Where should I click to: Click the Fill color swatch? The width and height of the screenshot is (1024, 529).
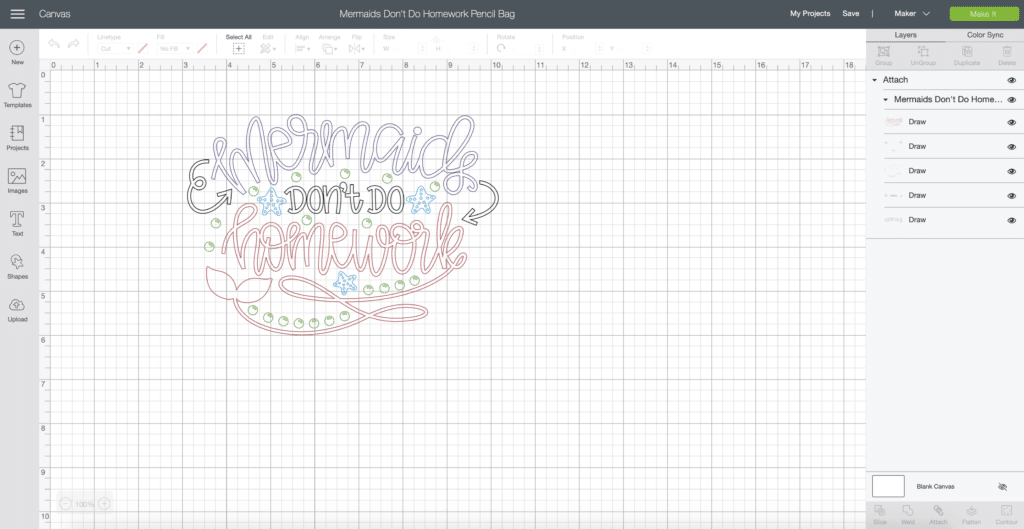[x=202, y=48]
